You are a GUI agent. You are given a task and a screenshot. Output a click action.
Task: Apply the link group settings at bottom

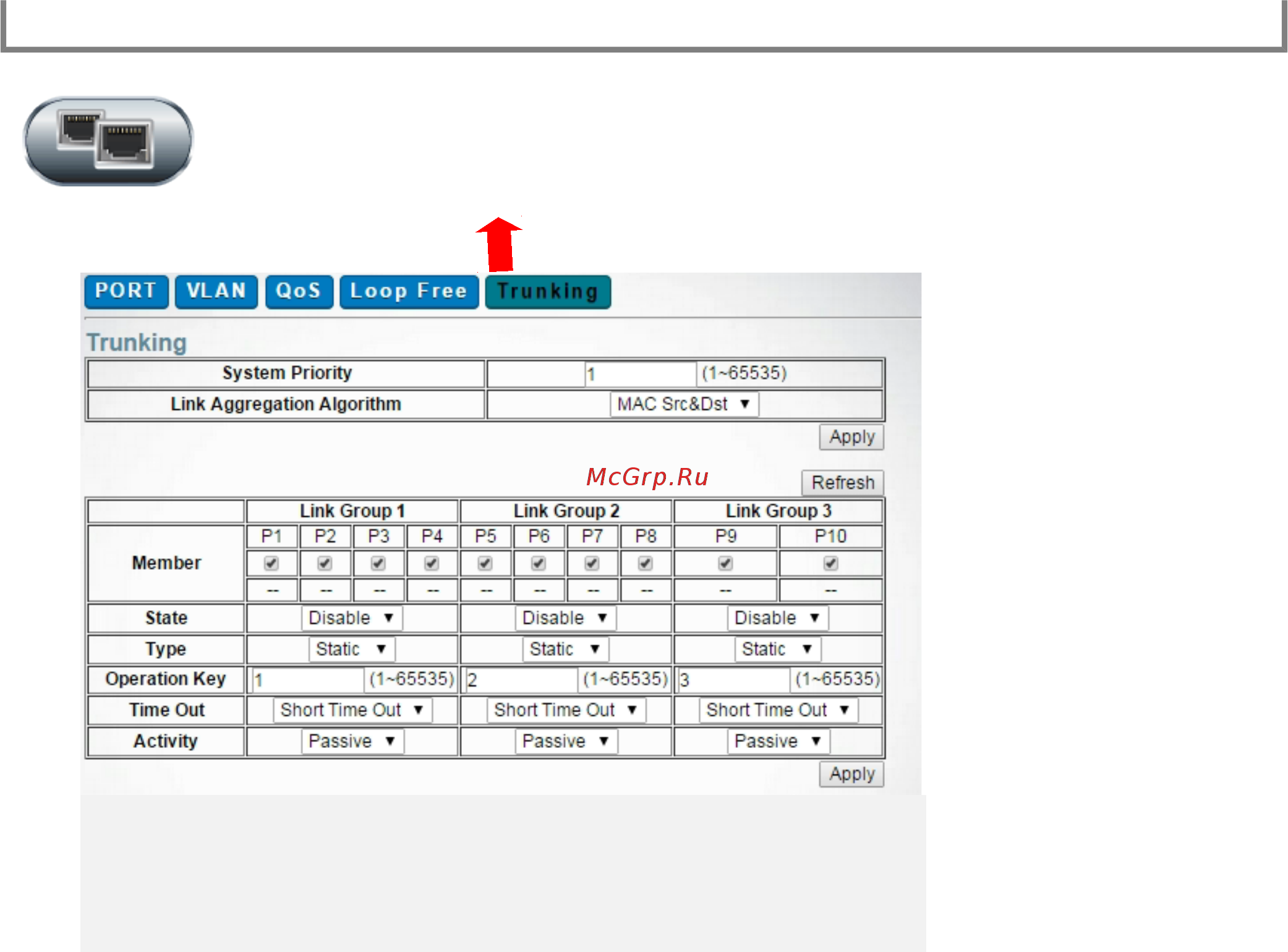(851, 774)
